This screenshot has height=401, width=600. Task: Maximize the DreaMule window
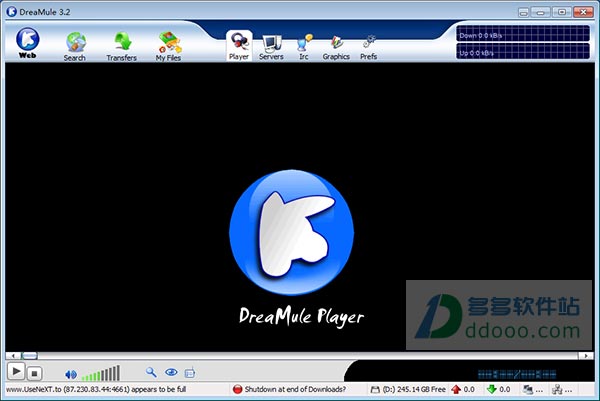561,12
